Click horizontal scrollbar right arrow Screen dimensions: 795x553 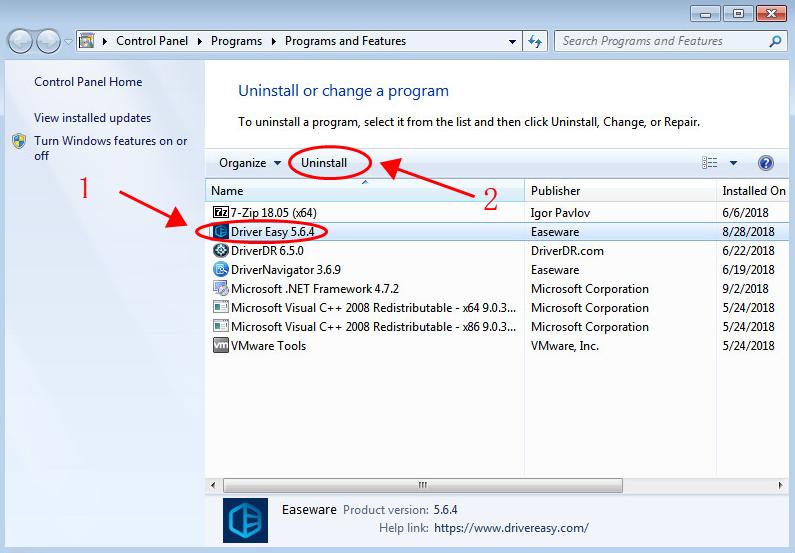coord(780,485)
